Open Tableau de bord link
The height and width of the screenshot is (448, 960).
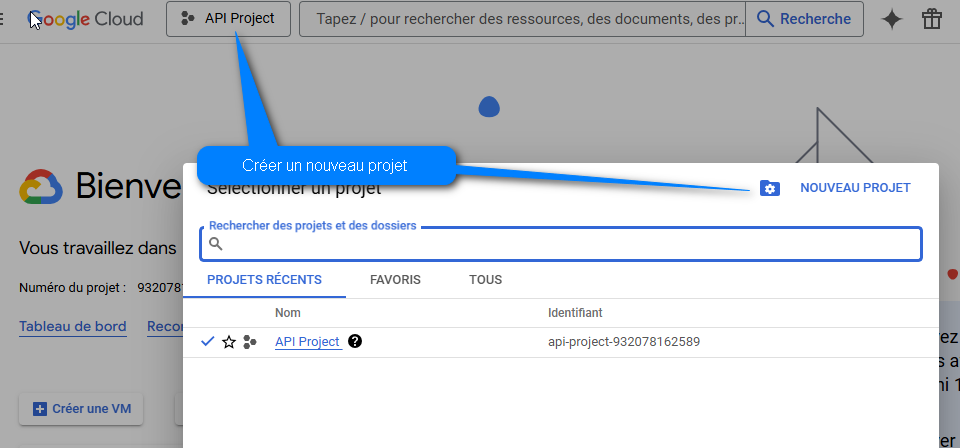tap(73, 327)
